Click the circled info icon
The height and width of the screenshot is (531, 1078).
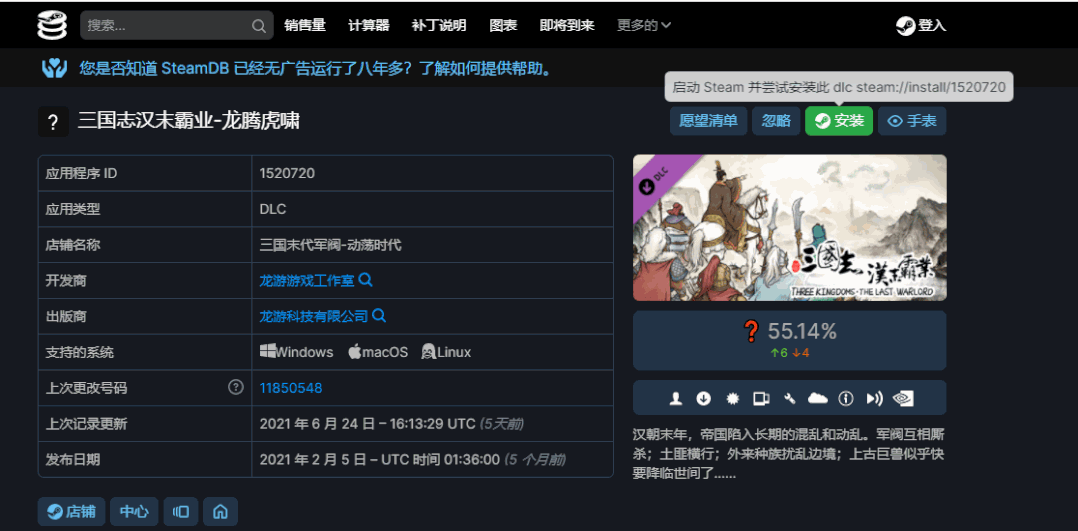tap(846, 398)
